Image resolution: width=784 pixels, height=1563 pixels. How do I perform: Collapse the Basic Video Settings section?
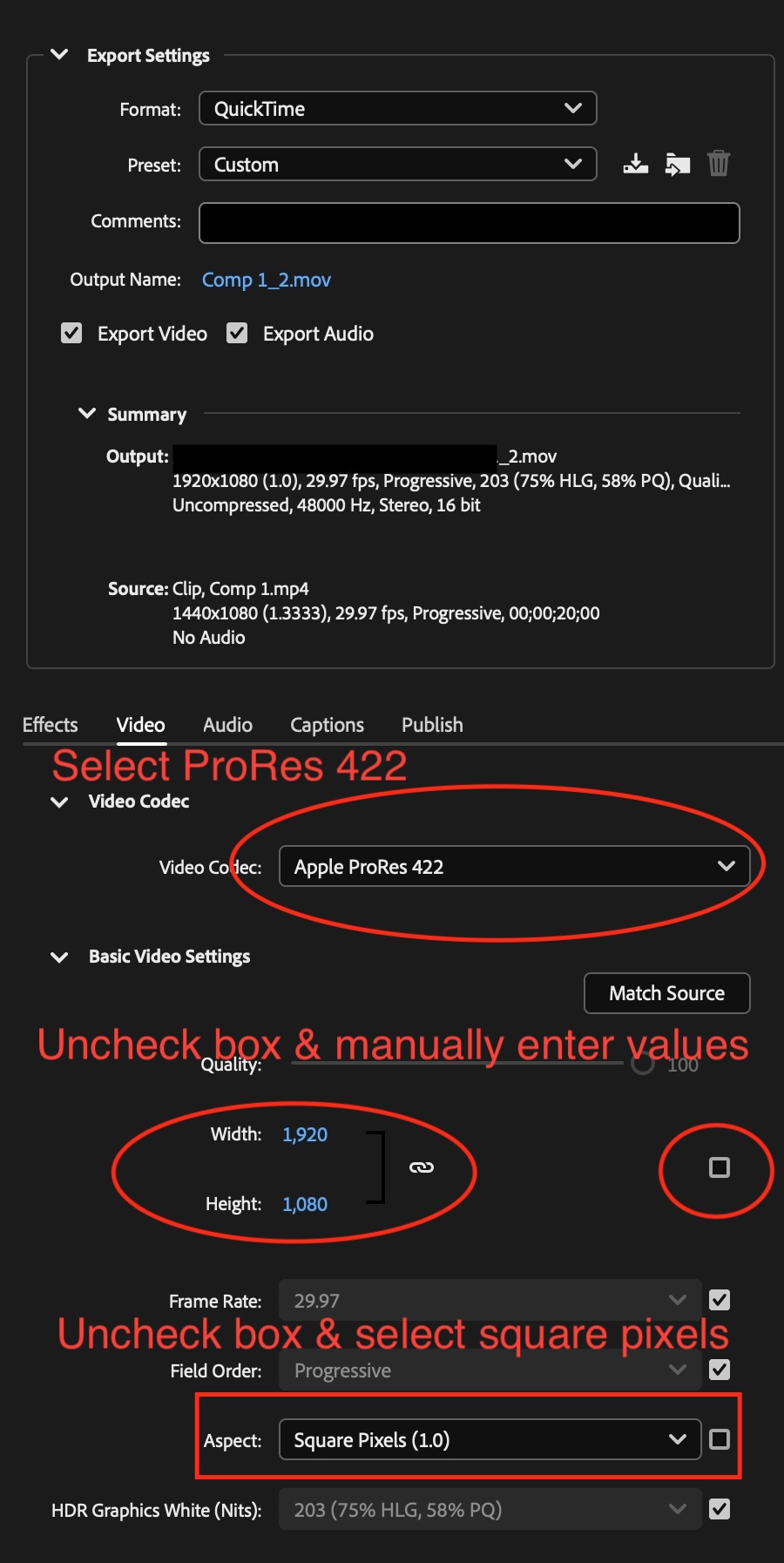[x=59, y=956]
